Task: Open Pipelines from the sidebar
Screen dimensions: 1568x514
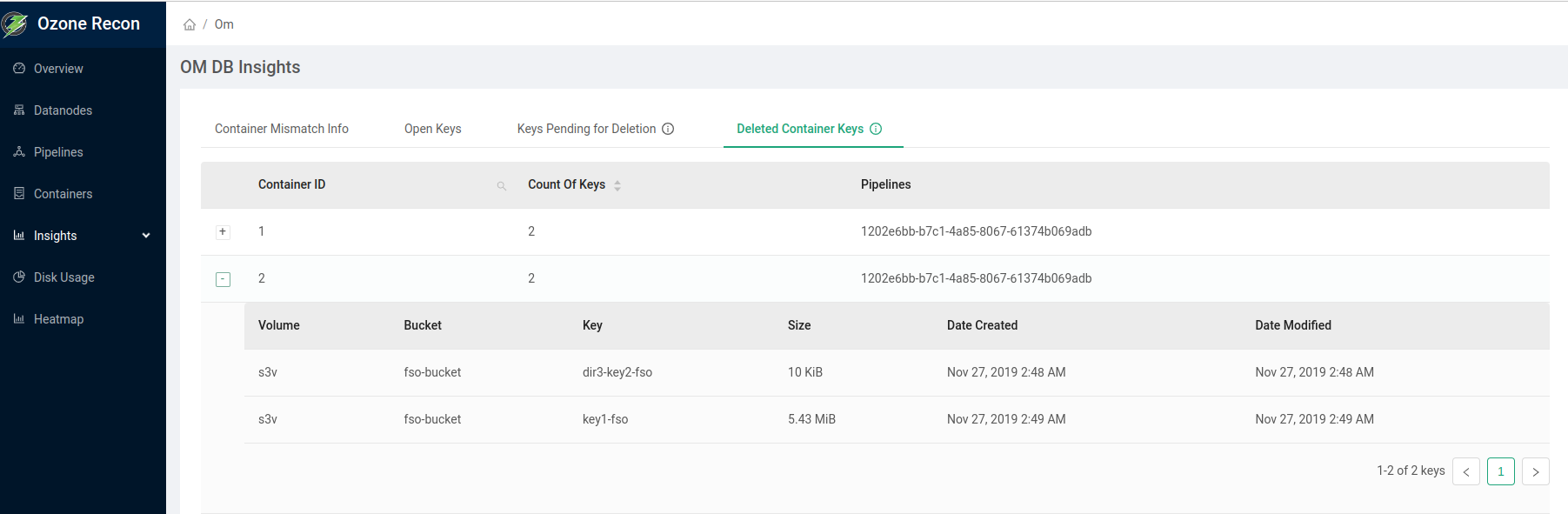Action: coord(58,152)
